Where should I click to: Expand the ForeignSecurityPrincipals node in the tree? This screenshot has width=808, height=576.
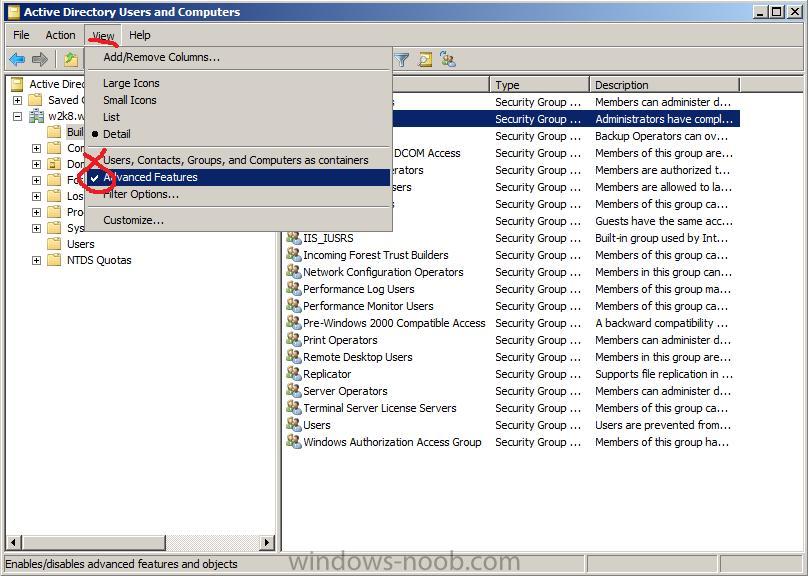coord(36,180)
